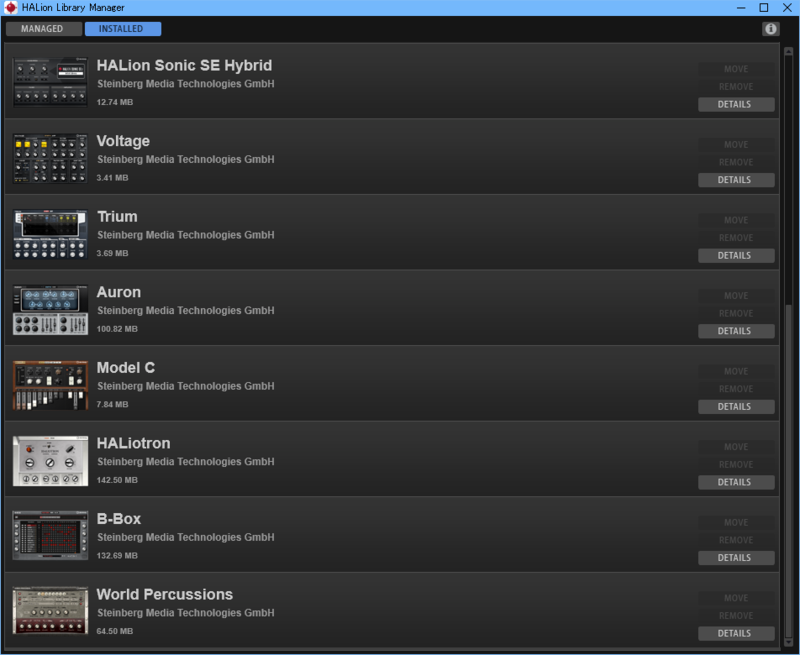
Task: Click the 'Auron' library title
Action: coord(118,292)
